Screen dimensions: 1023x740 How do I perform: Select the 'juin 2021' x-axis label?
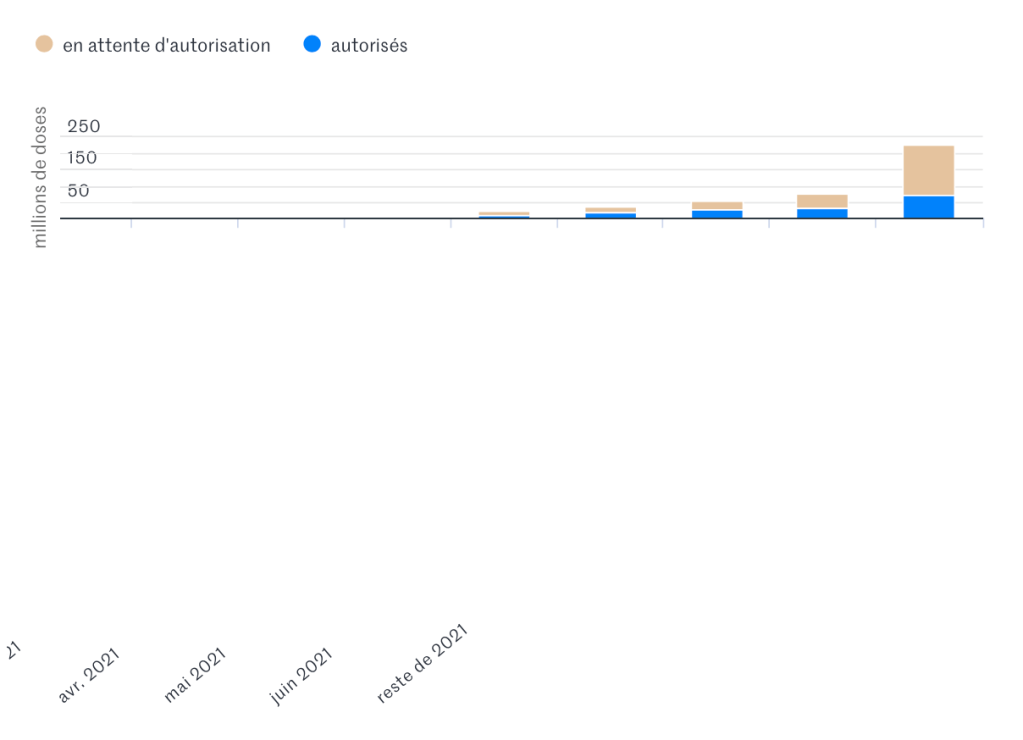(301, 676)
